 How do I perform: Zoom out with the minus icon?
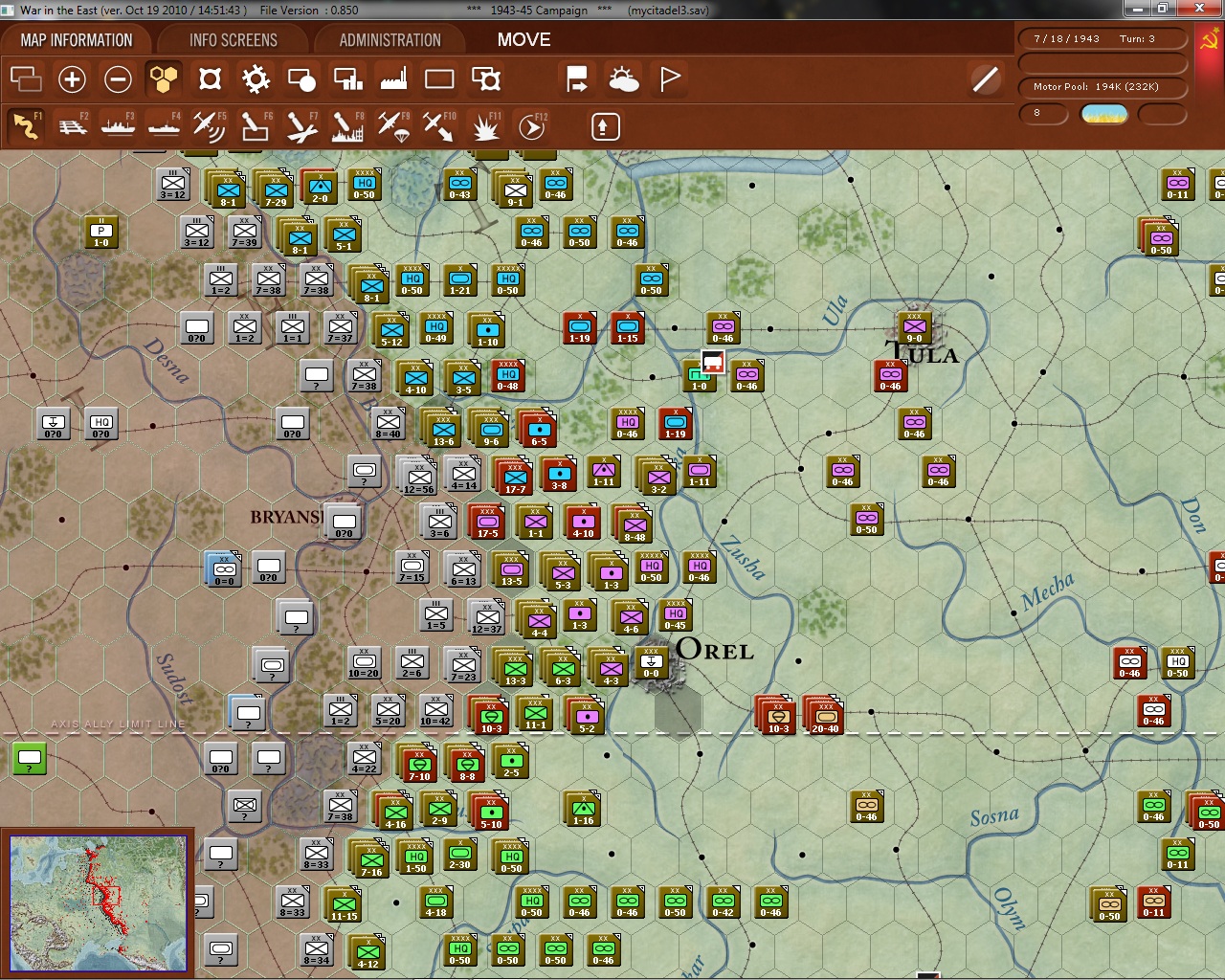point(118,78)
